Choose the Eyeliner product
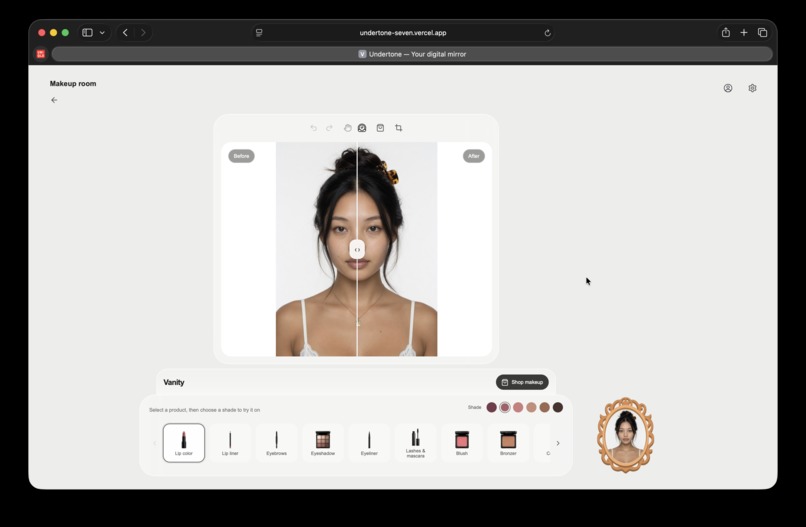 tap(369, 443)
